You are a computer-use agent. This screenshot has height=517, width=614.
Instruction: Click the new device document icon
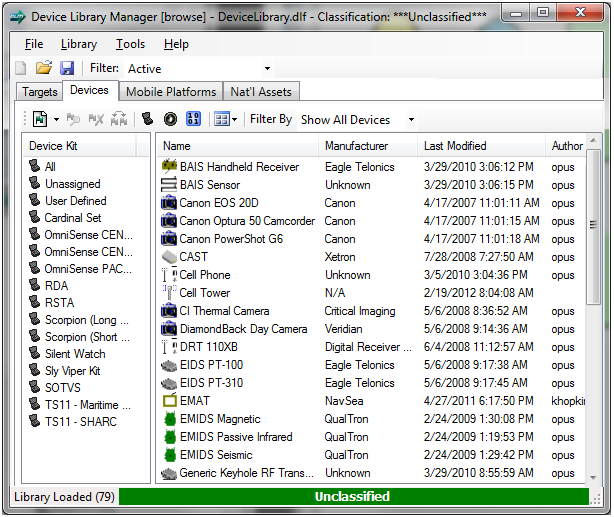40,119
